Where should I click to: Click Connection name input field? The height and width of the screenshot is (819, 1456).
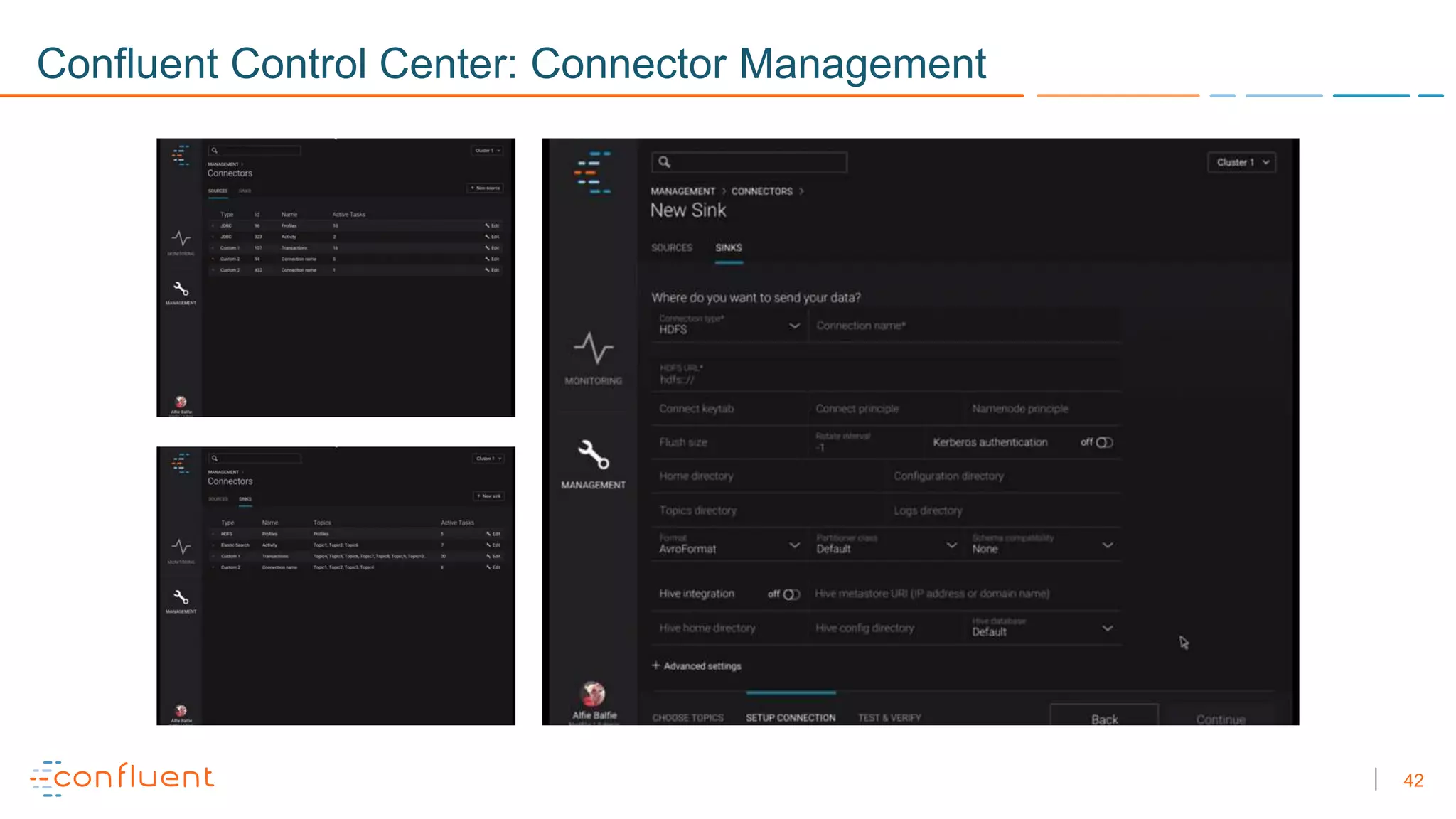965,326
